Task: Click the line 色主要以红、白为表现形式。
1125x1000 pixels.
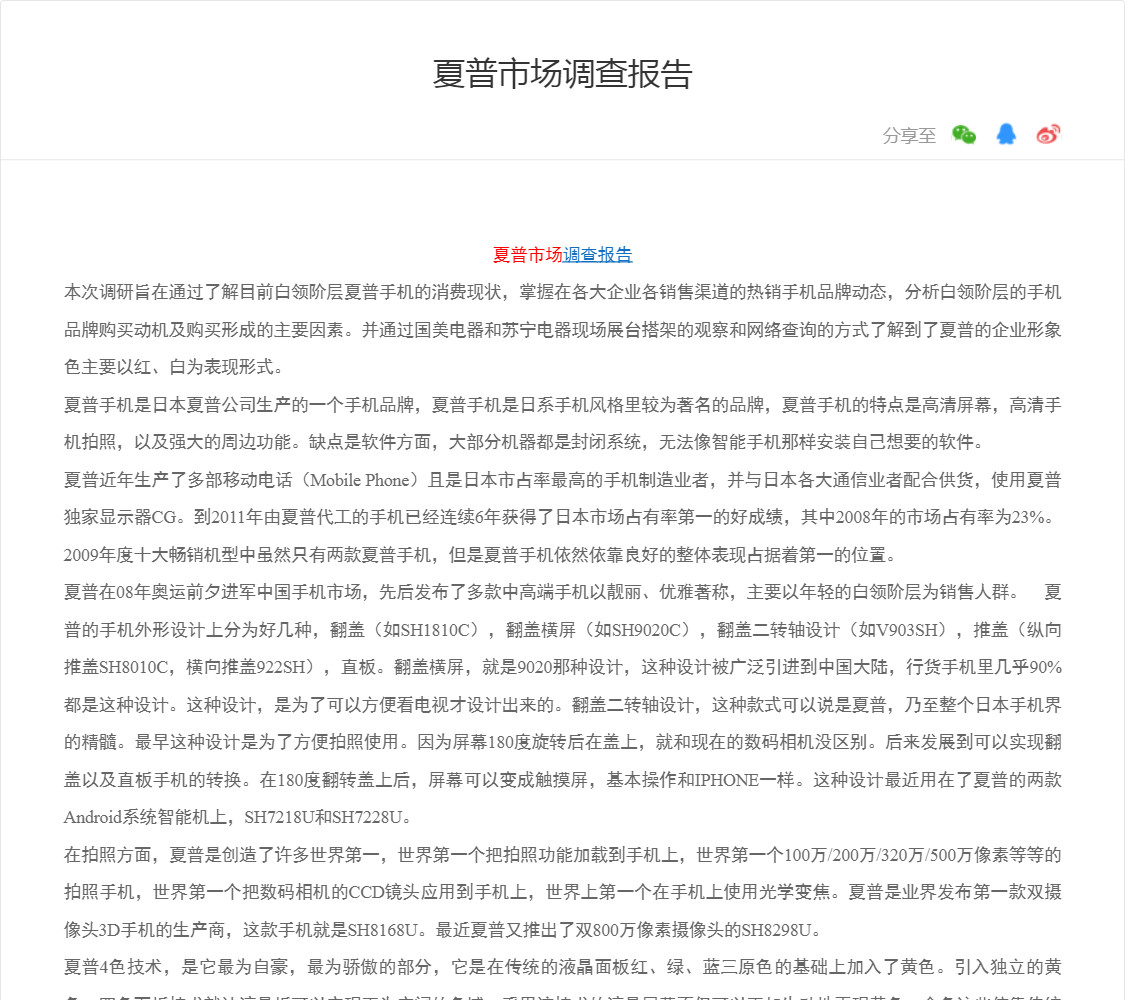Action: point(178,367)
